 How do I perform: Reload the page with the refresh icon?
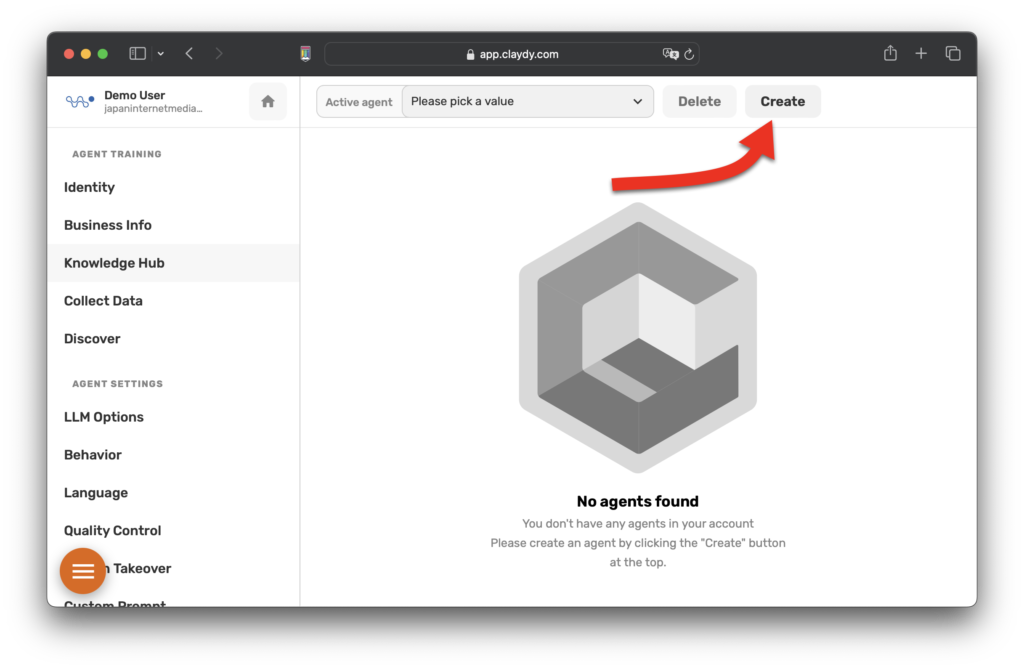pos(690,54)
